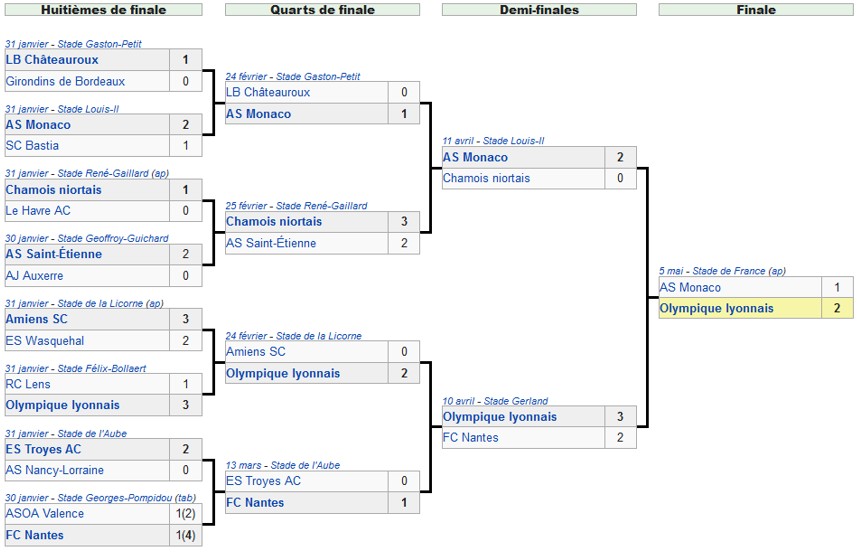The image size is (857, 553).
Task: Click the "Quarts de finale" column header
Action: point(322,10)
